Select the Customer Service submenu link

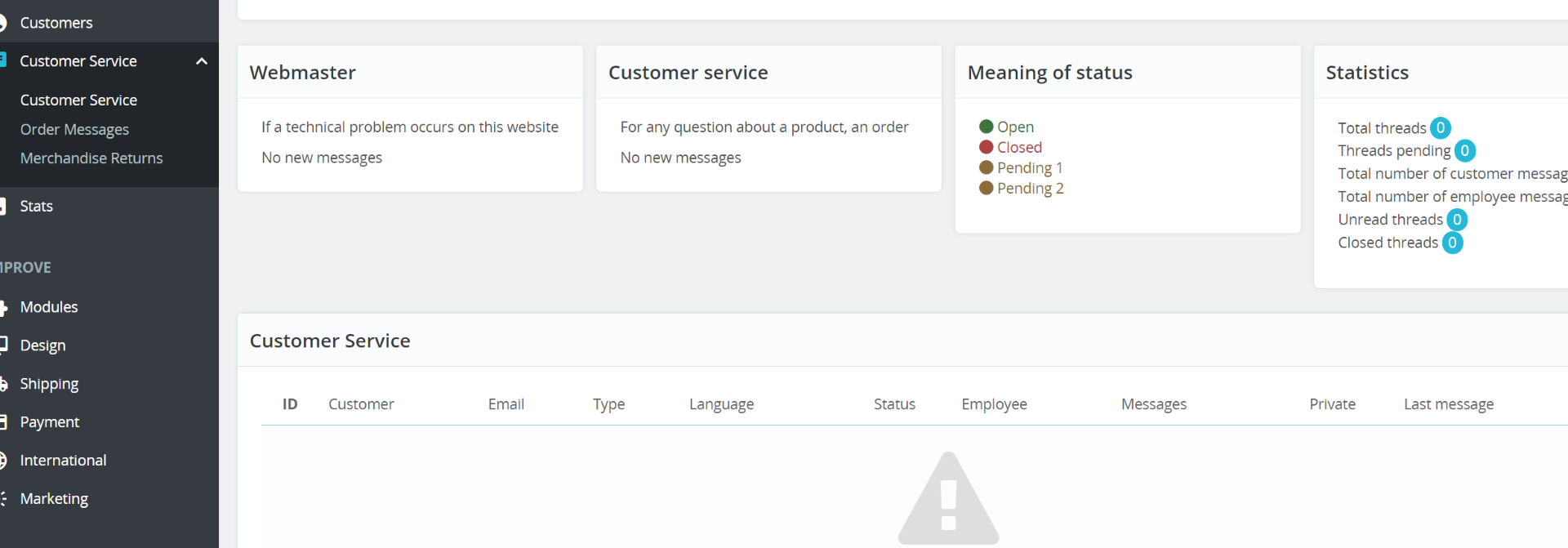[x=78, y=100]
